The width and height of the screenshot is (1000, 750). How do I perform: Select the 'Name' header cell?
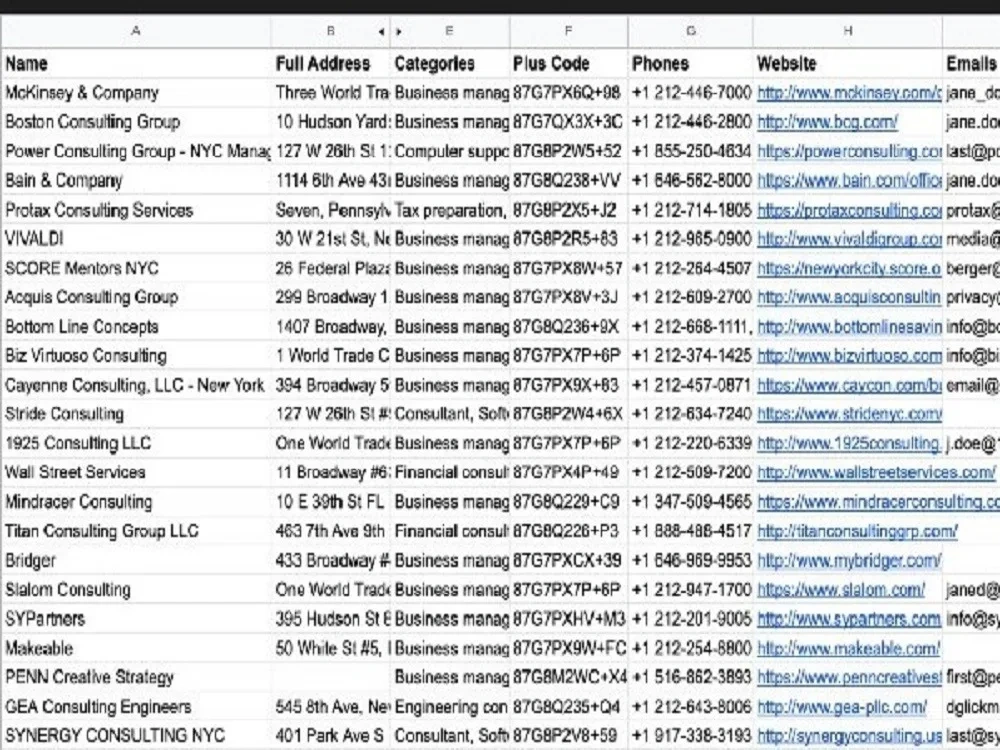coord(136,64)
